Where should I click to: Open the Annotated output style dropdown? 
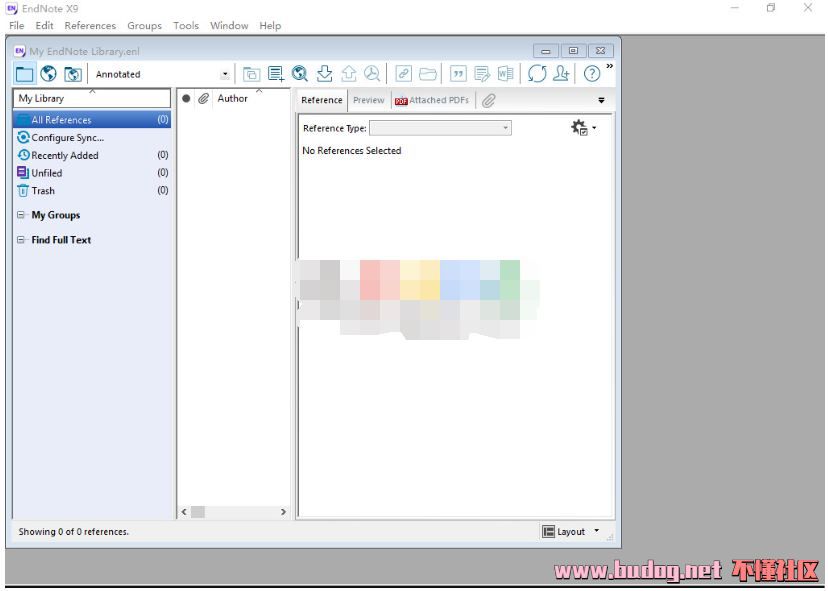[x=225, y=74]
